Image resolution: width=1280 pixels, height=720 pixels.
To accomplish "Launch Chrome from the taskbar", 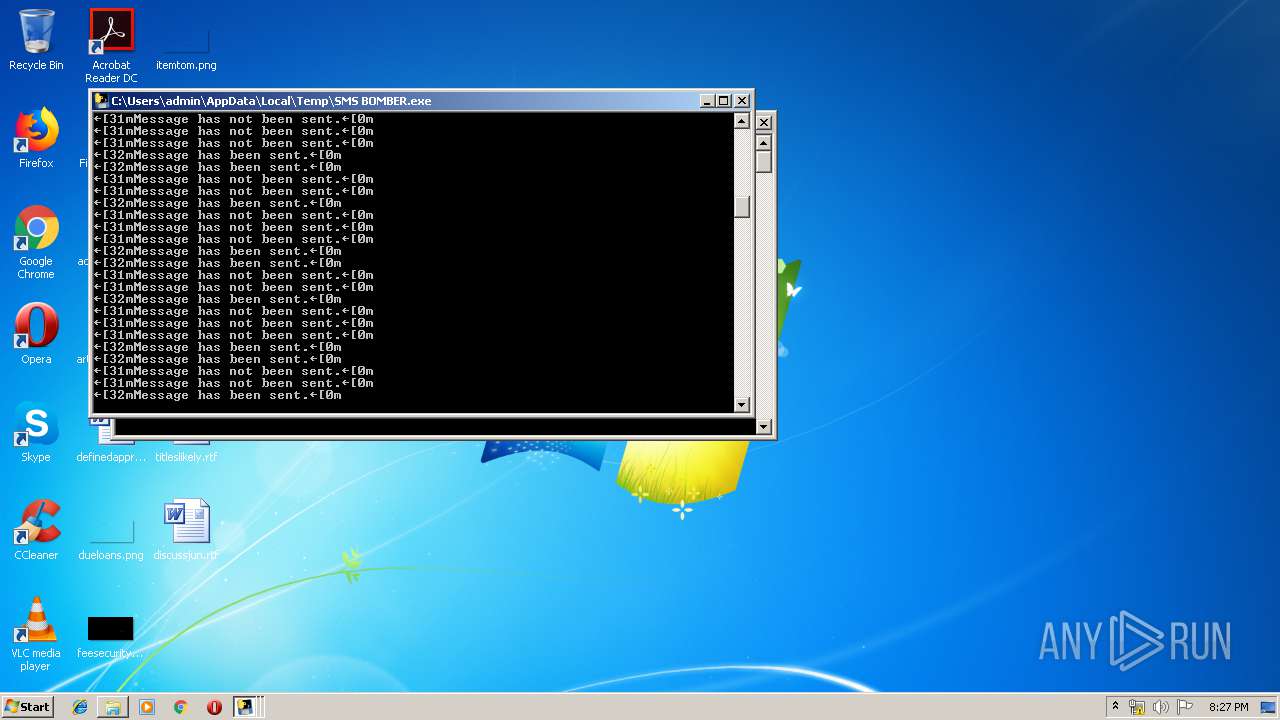I will 180,707.
